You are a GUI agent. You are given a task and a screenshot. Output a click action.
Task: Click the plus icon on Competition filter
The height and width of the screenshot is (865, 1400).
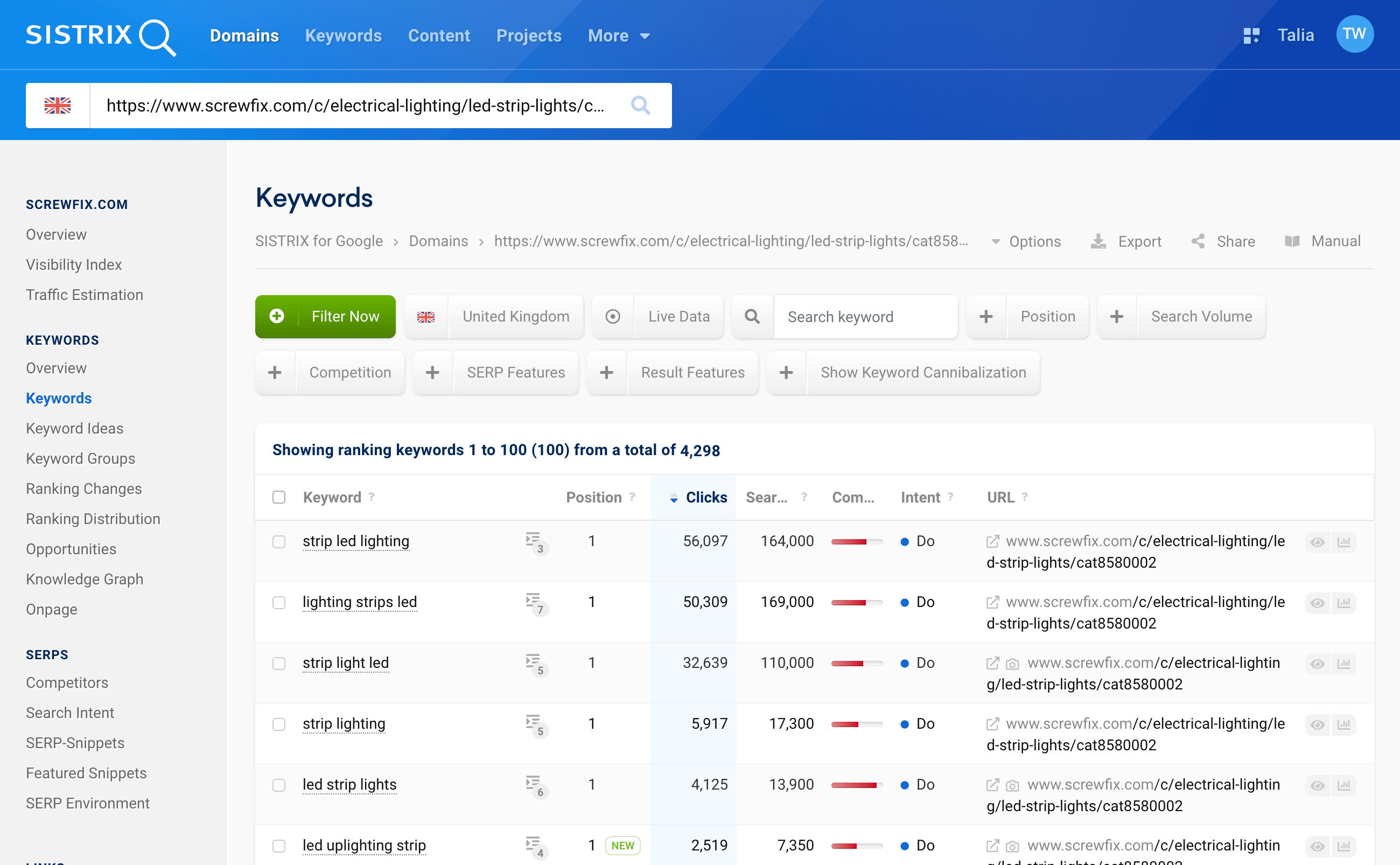point(275,372)
